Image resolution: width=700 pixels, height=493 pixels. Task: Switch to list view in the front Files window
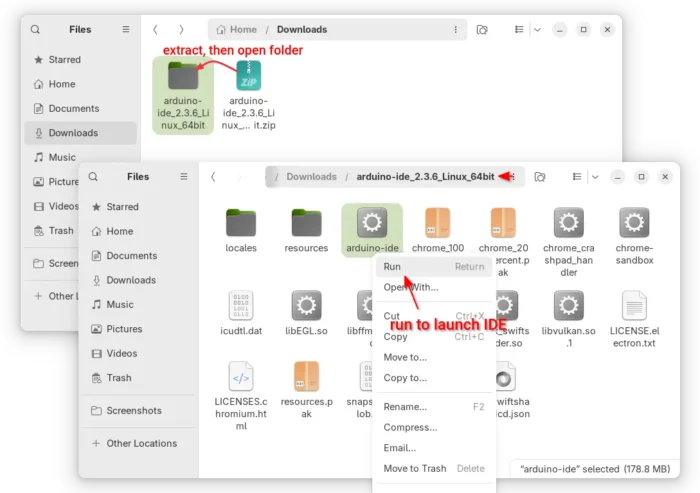pos(577,177)
